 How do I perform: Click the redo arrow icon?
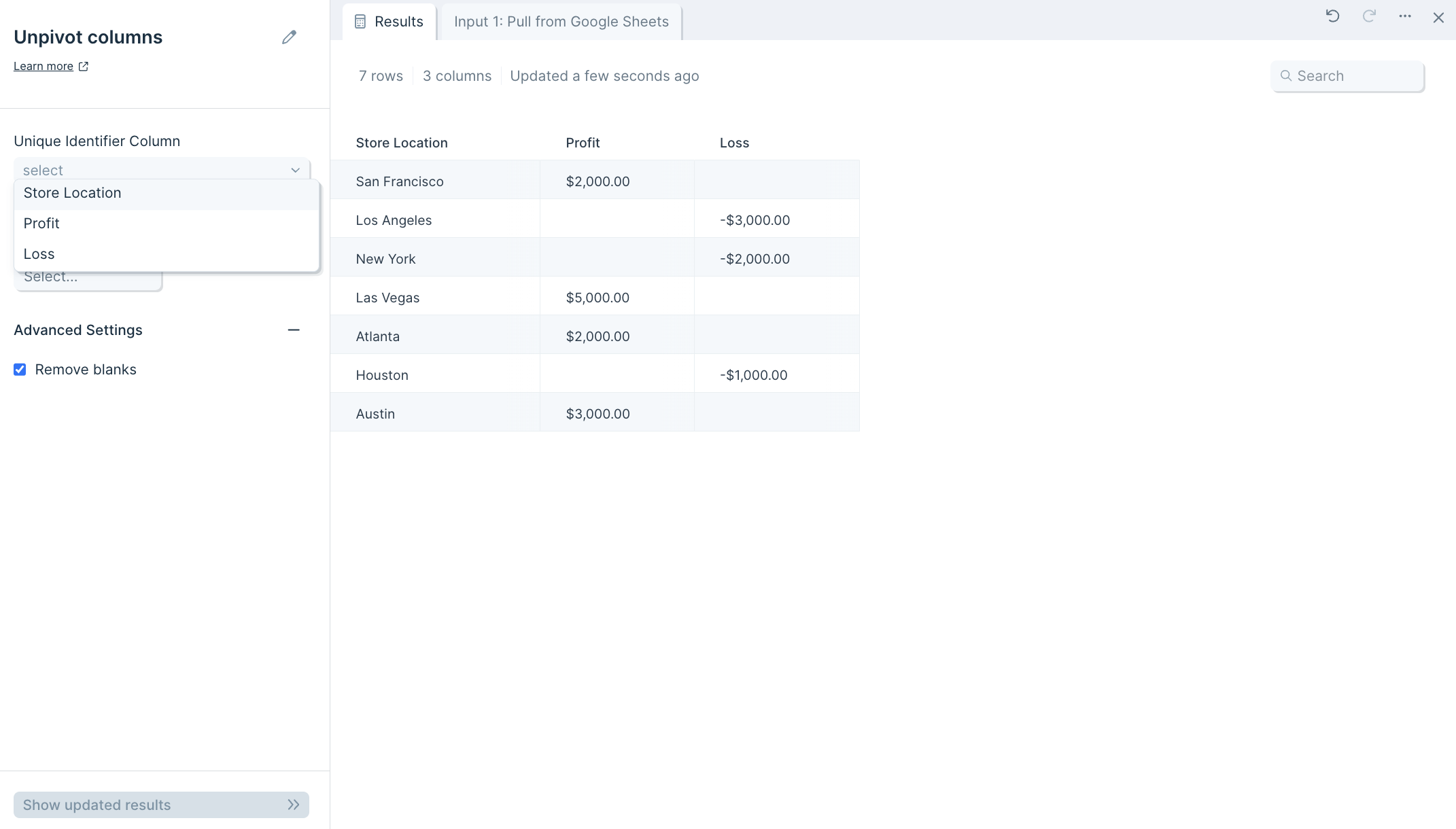1369,17
